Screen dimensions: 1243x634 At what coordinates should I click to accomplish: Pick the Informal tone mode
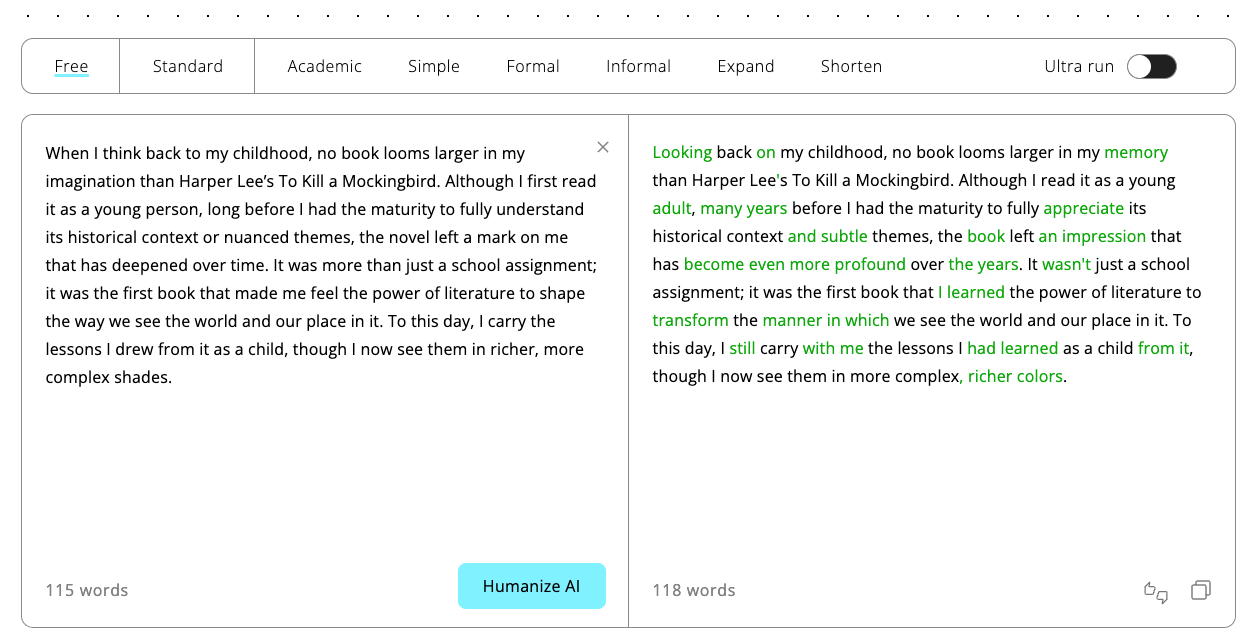point(638,67)
